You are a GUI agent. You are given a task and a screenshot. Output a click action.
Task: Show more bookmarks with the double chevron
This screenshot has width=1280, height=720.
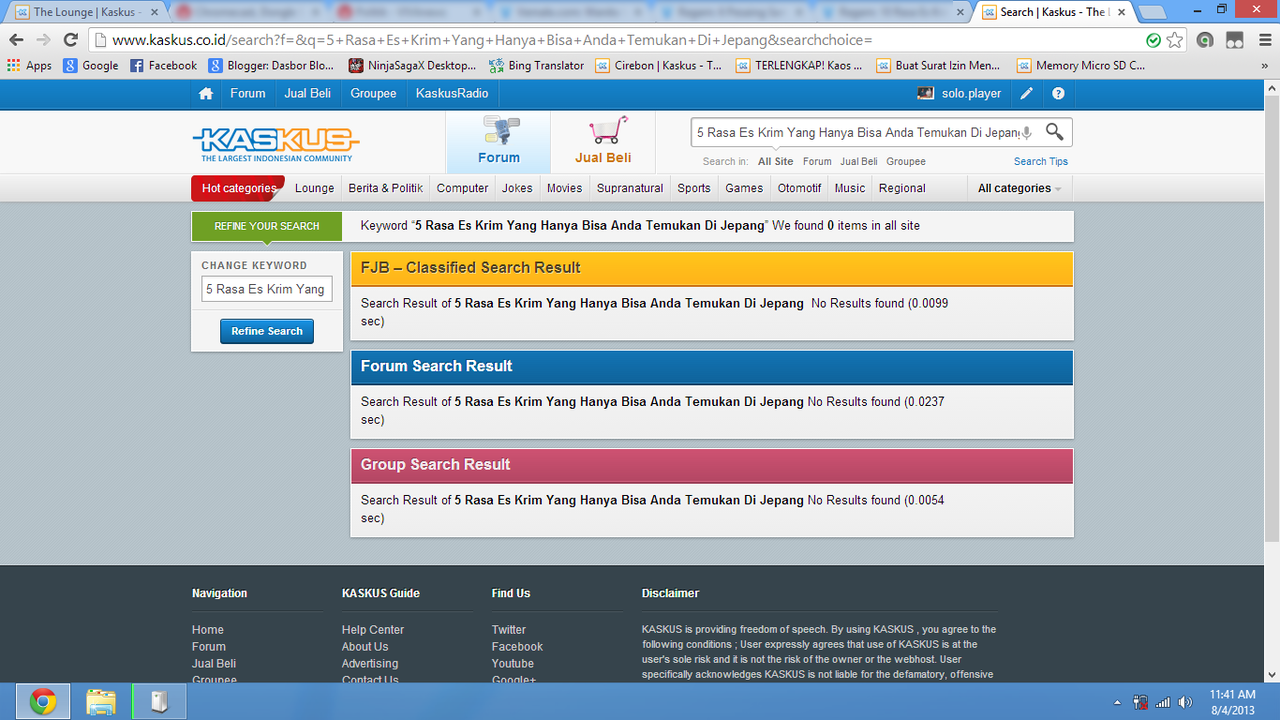click(x=1267, y=65)
